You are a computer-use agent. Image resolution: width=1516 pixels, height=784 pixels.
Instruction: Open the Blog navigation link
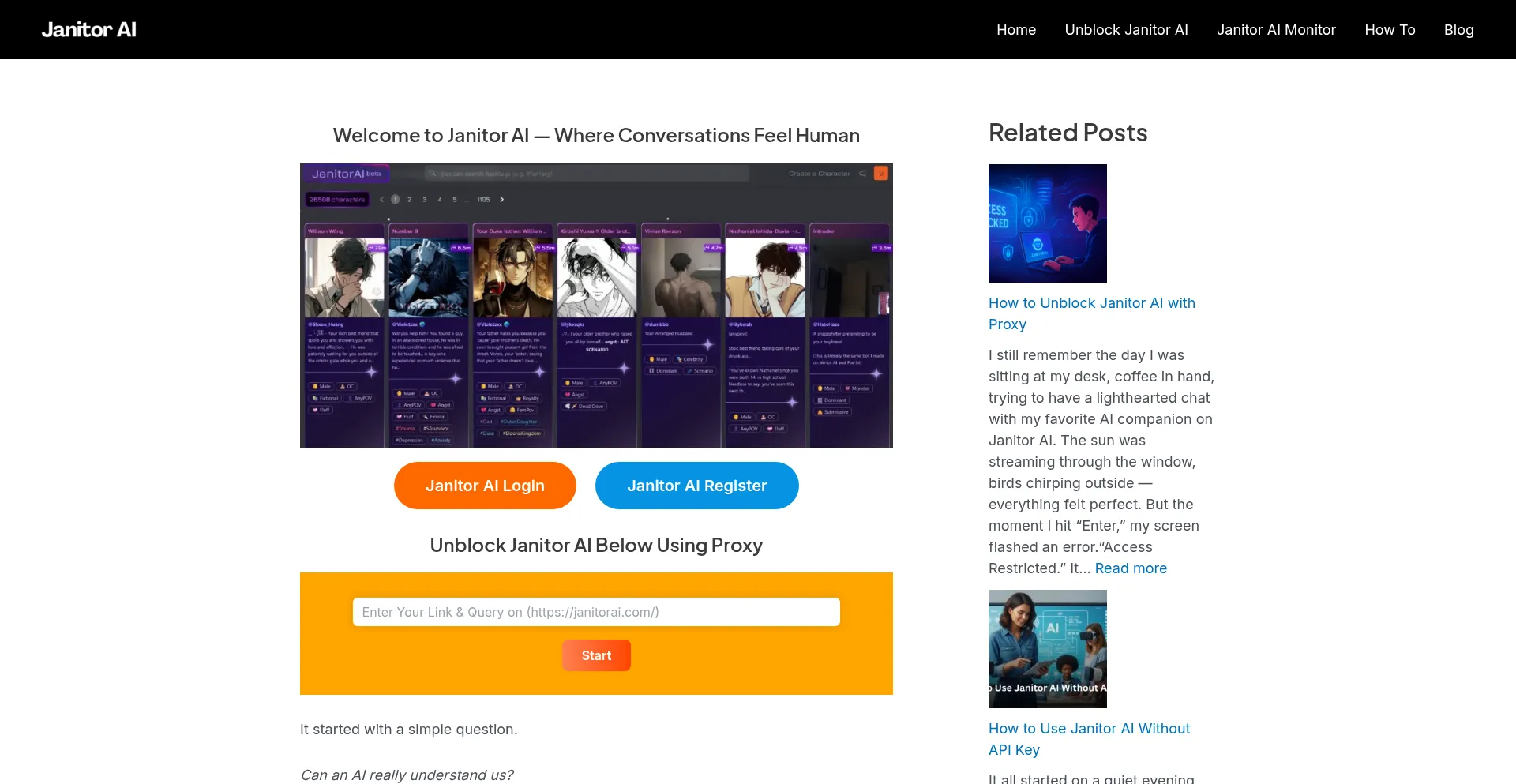[1458, 29]
